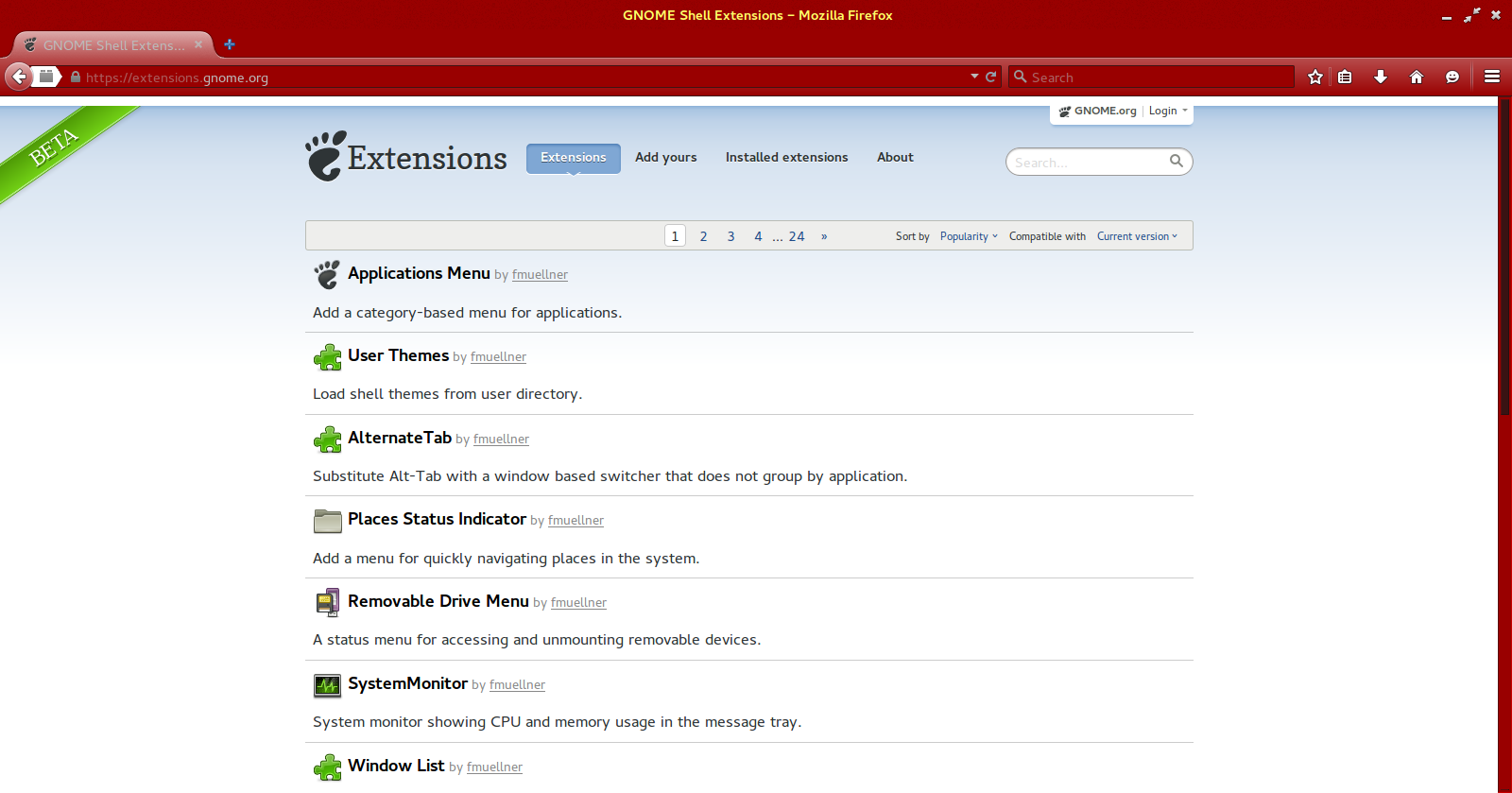Go back with the Firefox back arrow
Screen dimensions: 1512x793
pyautogui.click(x=19, y=77)
